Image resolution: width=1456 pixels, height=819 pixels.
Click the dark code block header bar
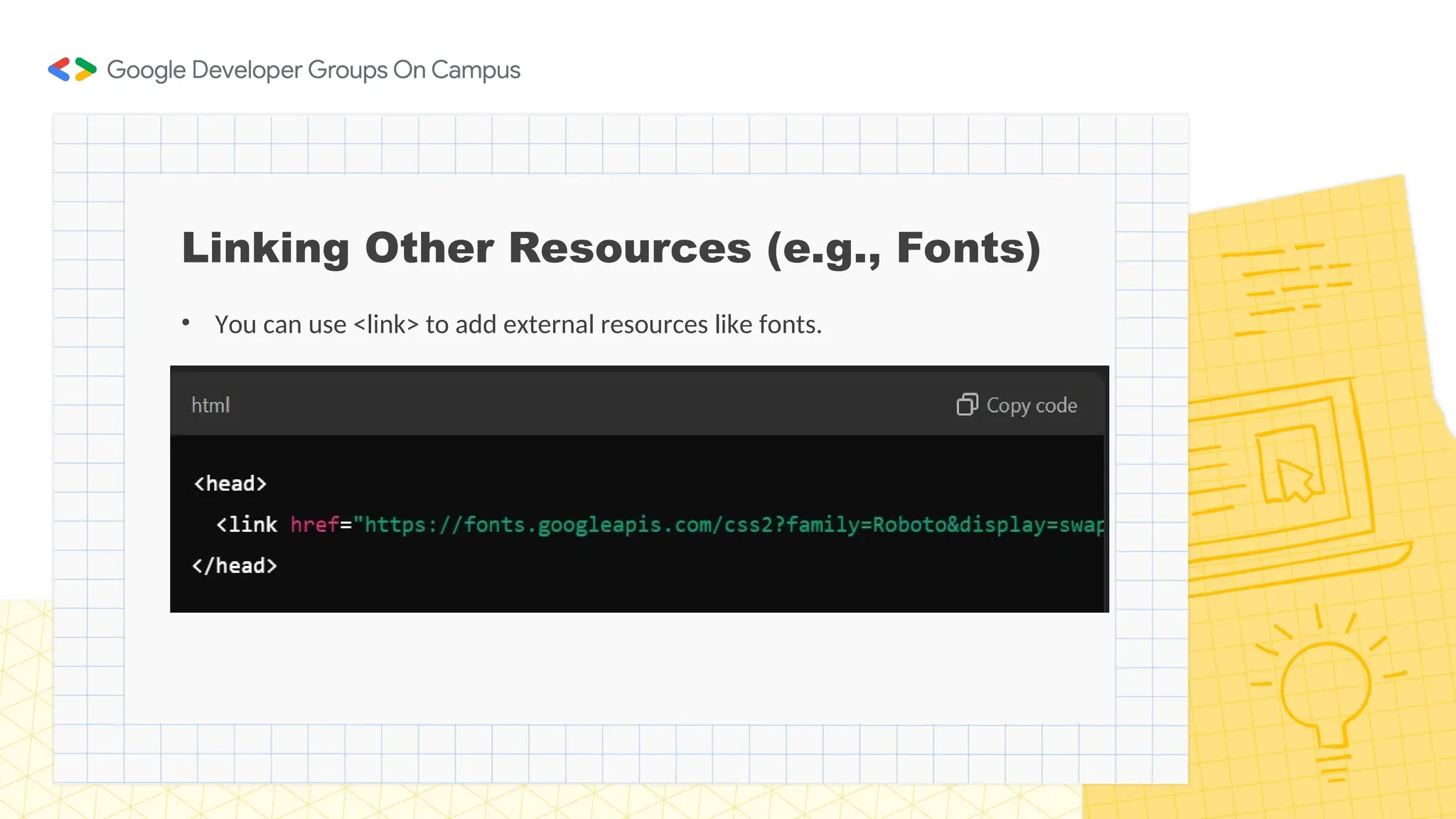[569, 405]
